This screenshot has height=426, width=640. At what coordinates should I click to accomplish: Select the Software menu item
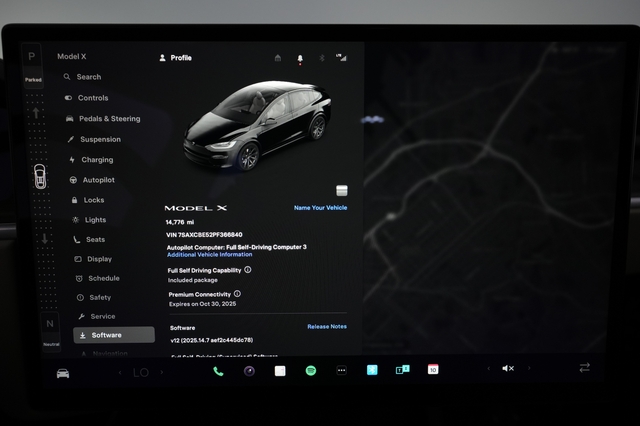point(114,335)
